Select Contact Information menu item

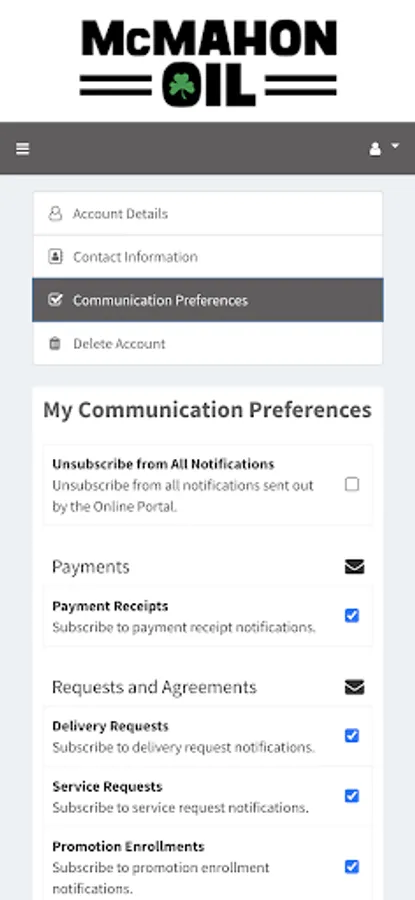tap(208, 257)
